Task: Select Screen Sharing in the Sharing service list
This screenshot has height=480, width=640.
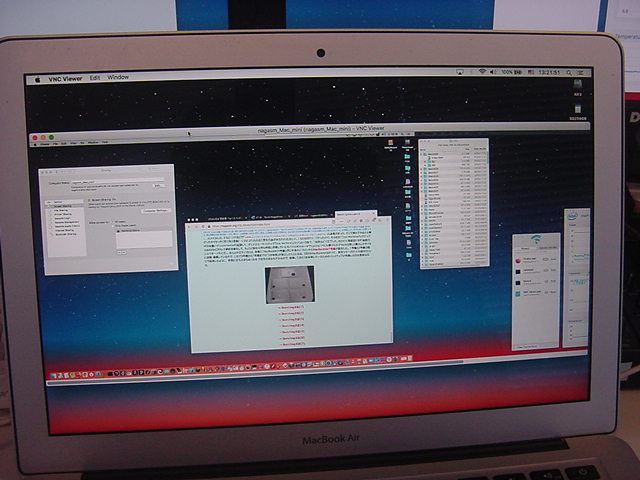Action: 64,206
